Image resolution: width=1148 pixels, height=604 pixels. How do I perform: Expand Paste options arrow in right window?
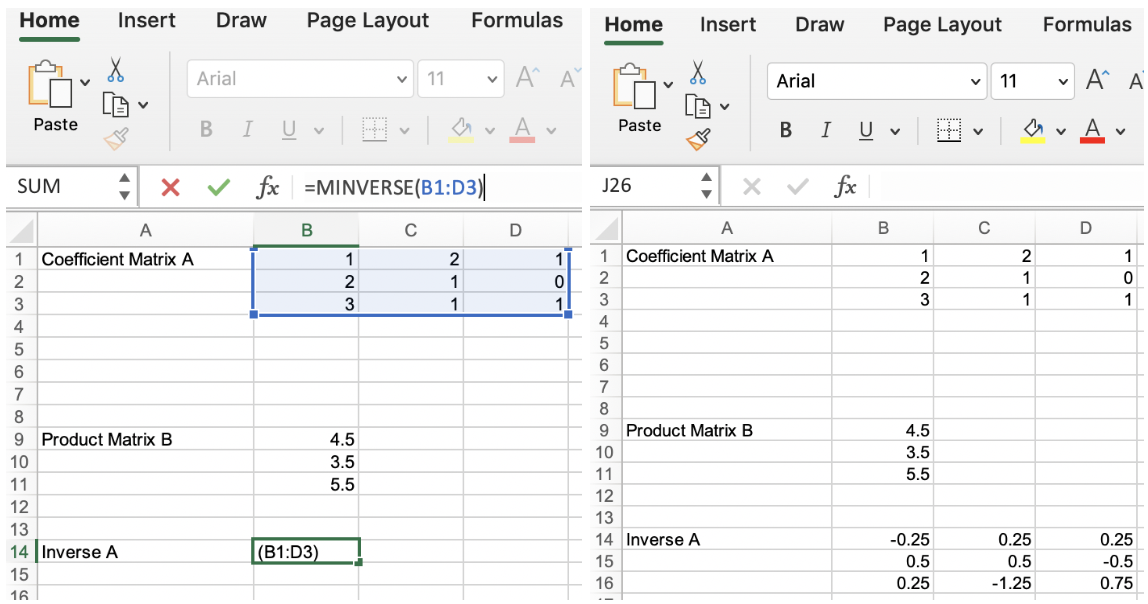click(668, 84)
